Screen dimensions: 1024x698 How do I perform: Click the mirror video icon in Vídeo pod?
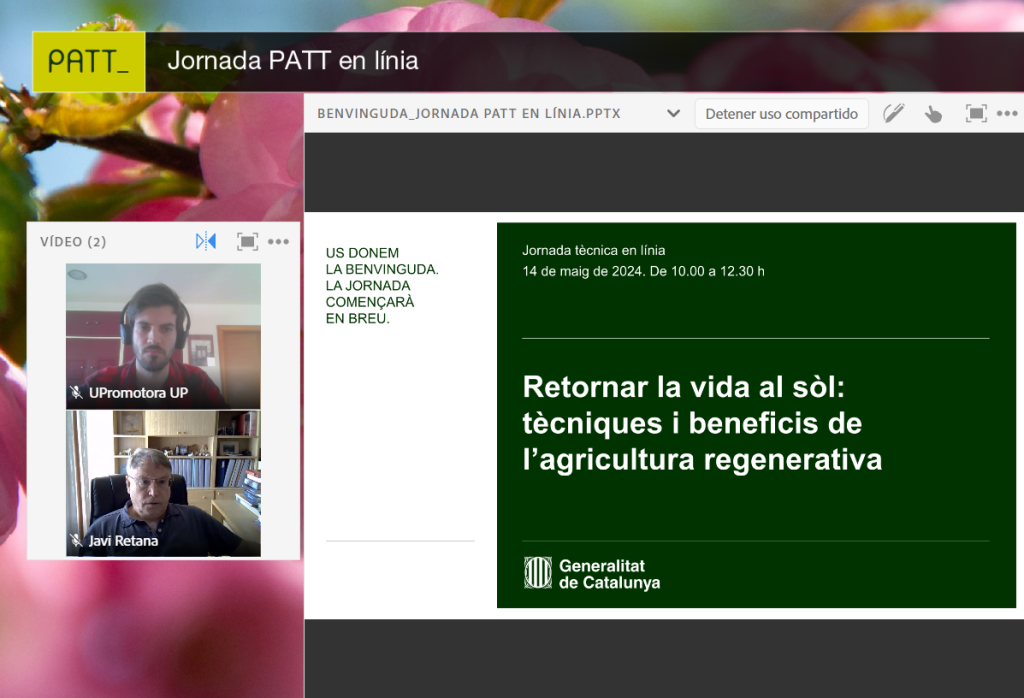[x=206, y=242]
